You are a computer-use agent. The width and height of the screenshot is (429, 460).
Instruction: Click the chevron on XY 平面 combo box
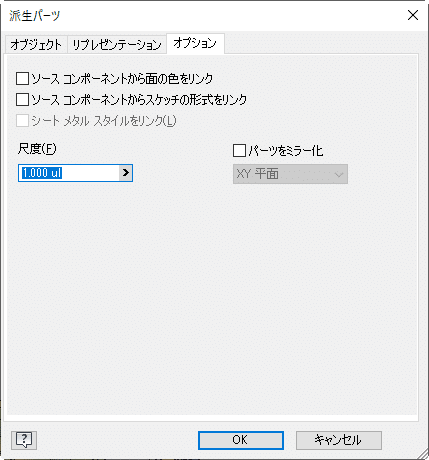point(339,174)
